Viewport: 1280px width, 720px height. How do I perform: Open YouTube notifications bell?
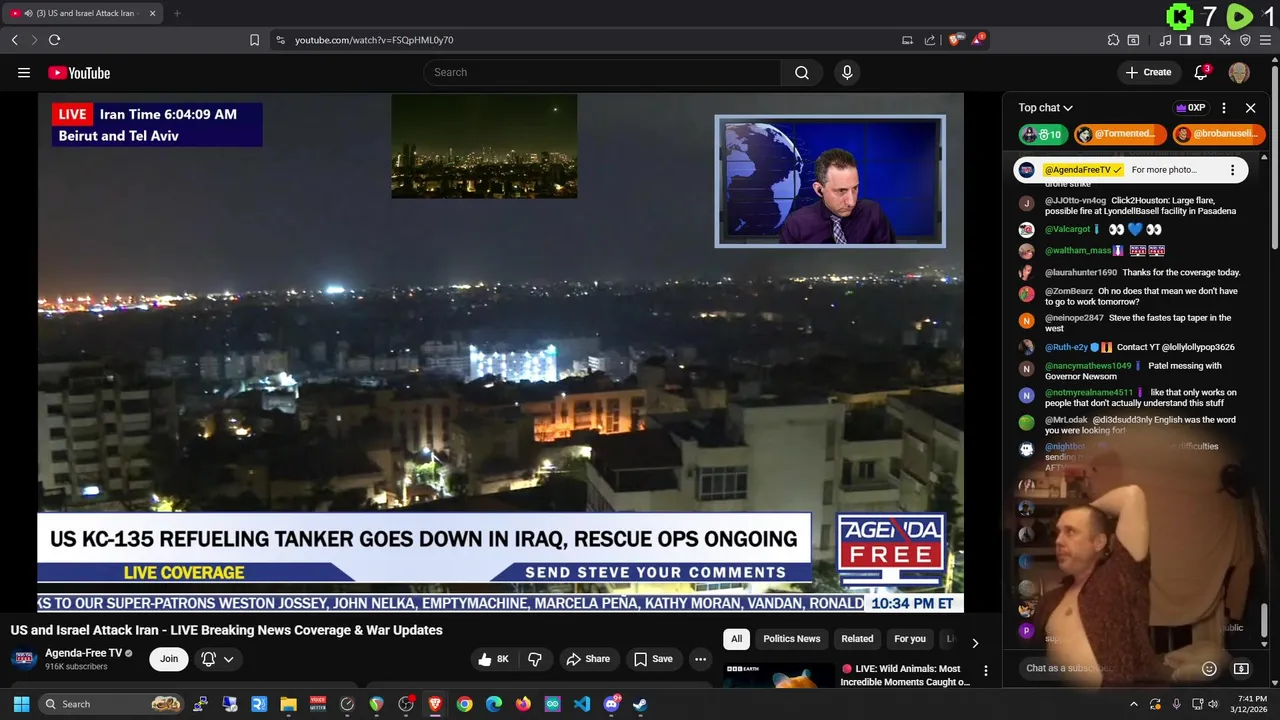(1202, 72)
